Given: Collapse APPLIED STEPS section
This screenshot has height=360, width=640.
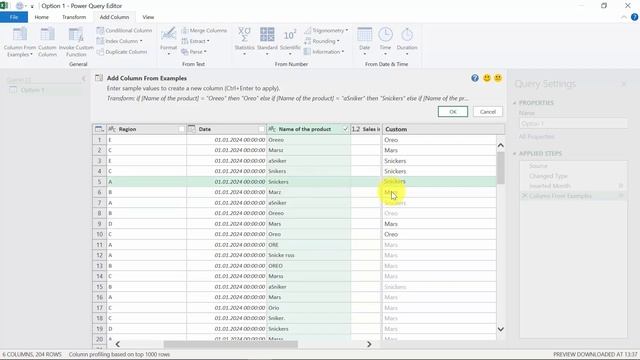Looking at the screenshot, I should 514,153.
